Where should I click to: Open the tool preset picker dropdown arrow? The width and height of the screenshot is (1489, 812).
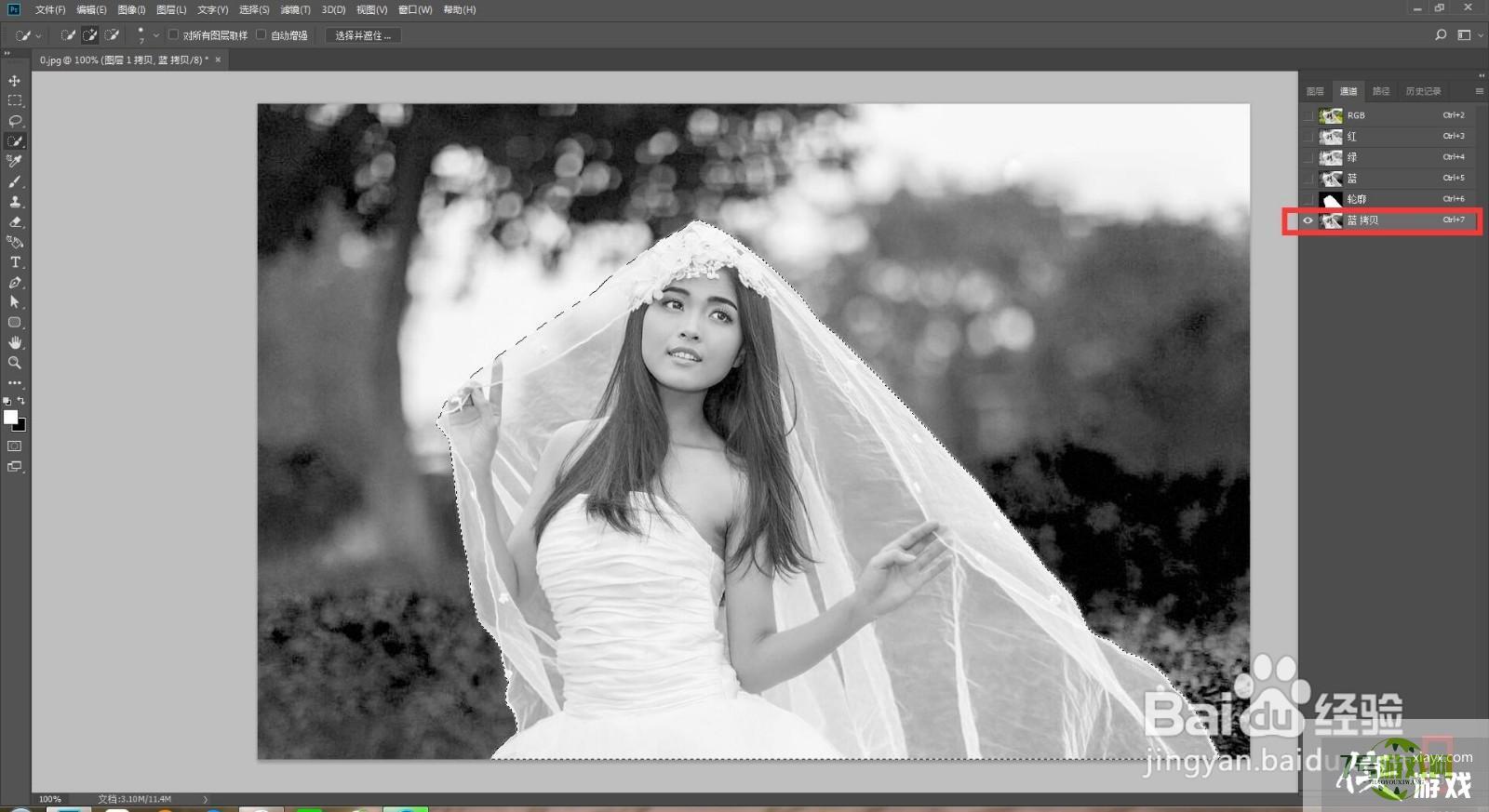38,36
